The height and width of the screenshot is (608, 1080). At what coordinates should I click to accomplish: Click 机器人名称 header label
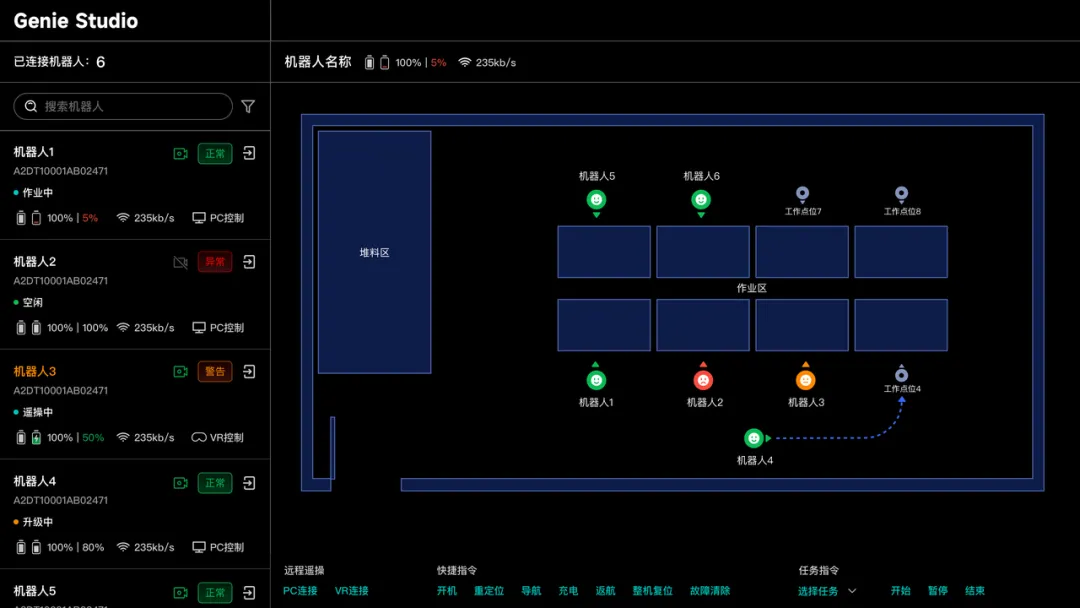point(318,62)
